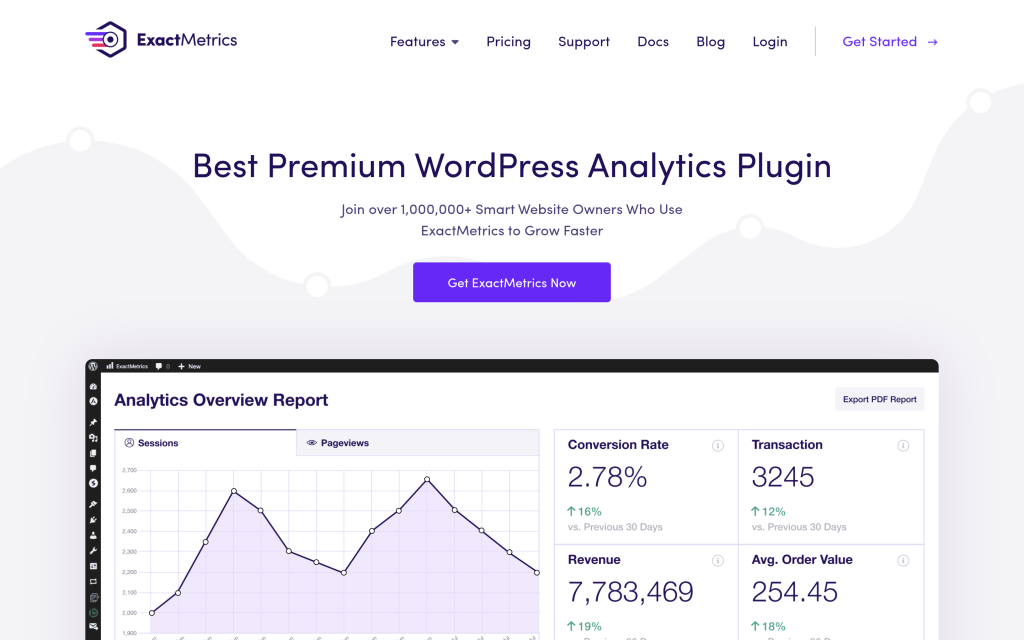This screenshot has width=1024, height=640.
Task: Open the Dashboard gauge icon in the sidebar
Action: click(93, 387)
